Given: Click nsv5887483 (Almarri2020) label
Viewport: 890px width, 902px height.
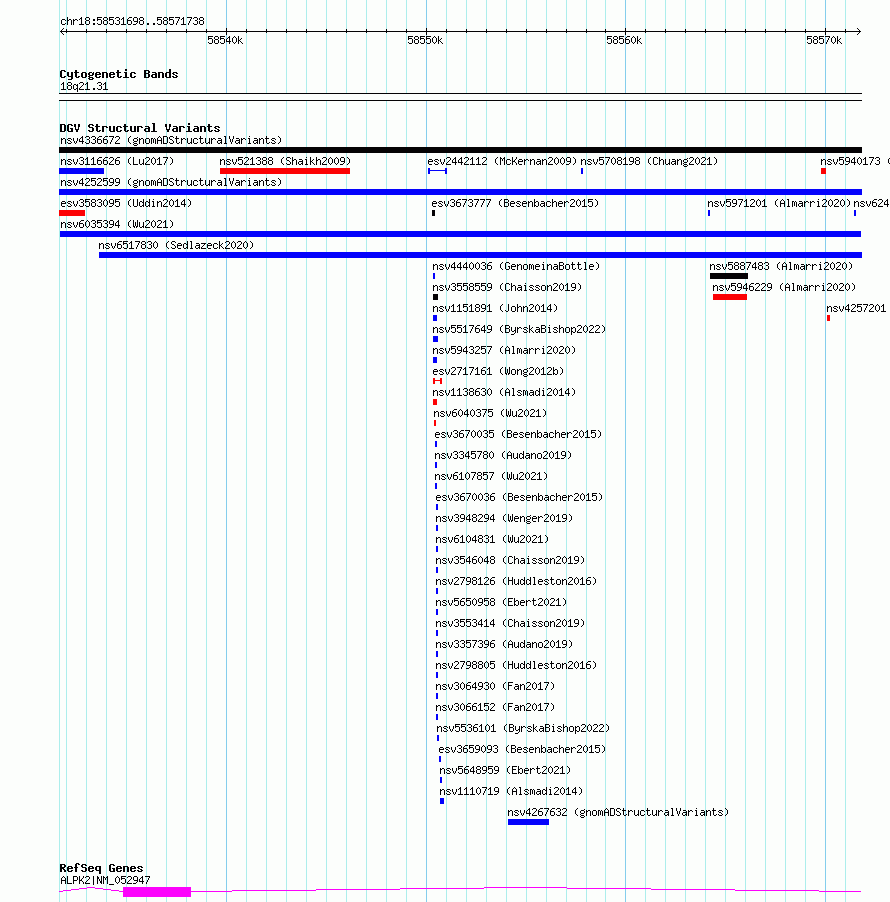Looking at the screenshot, I should click(x=781, y=266).
